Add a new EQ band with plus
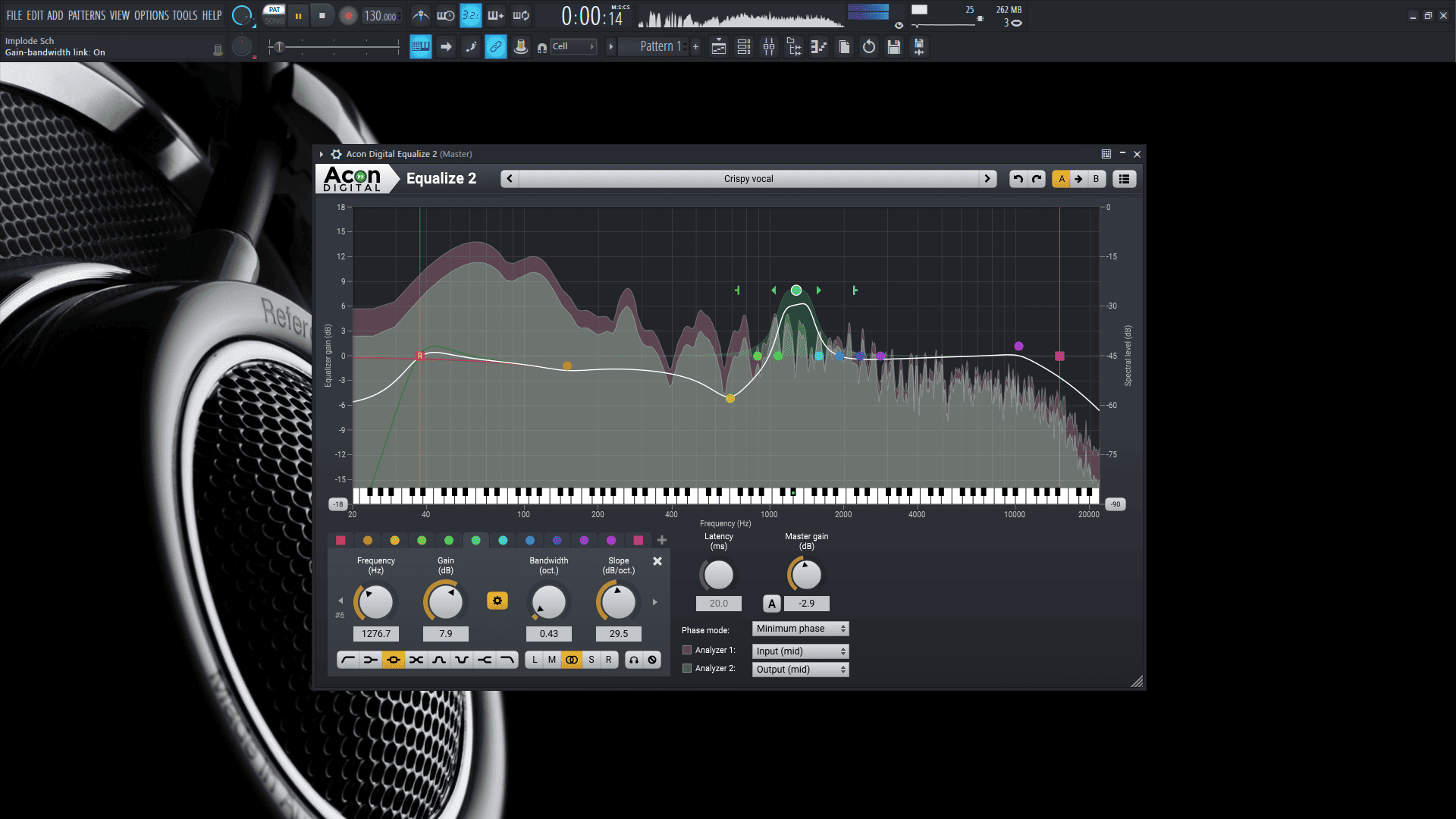Screen dimensions: 1456x819 (x=662, y=540)
